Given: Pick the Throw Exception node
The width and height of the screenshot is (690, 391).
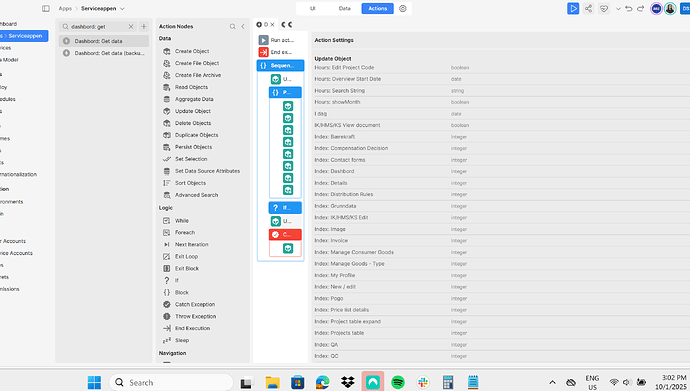Looking at the screenshot, I should click(x=195, y=316).
